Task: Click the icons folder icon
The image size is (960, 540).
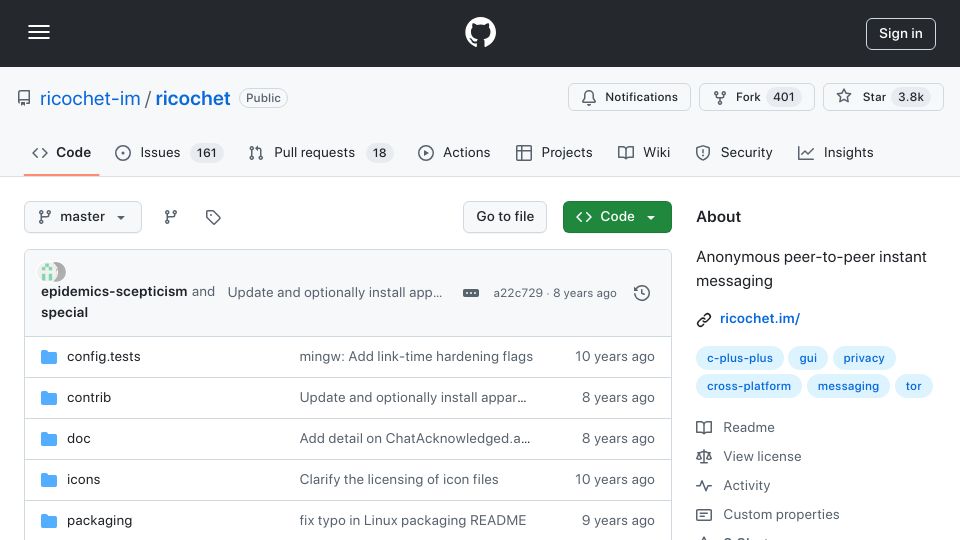Action: (x=49, y=480)
